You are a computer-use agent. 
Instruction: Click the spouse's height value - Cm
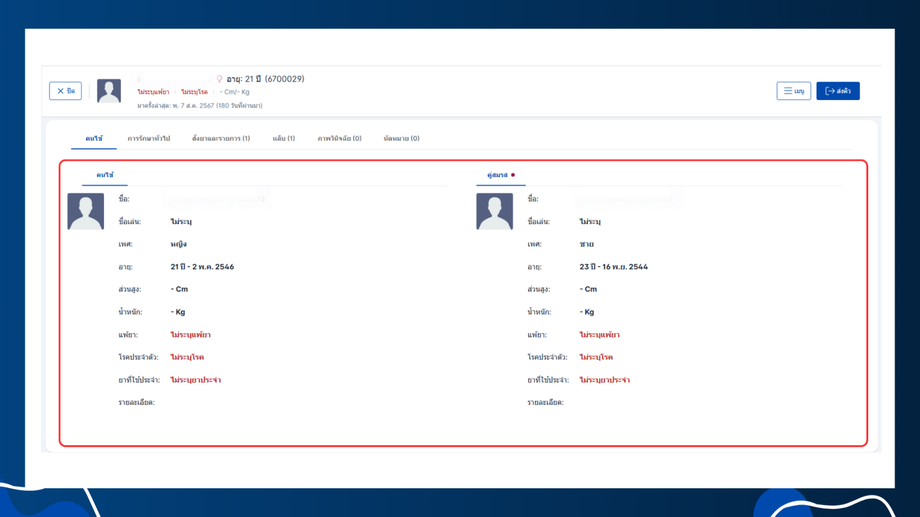click(588, 289)
